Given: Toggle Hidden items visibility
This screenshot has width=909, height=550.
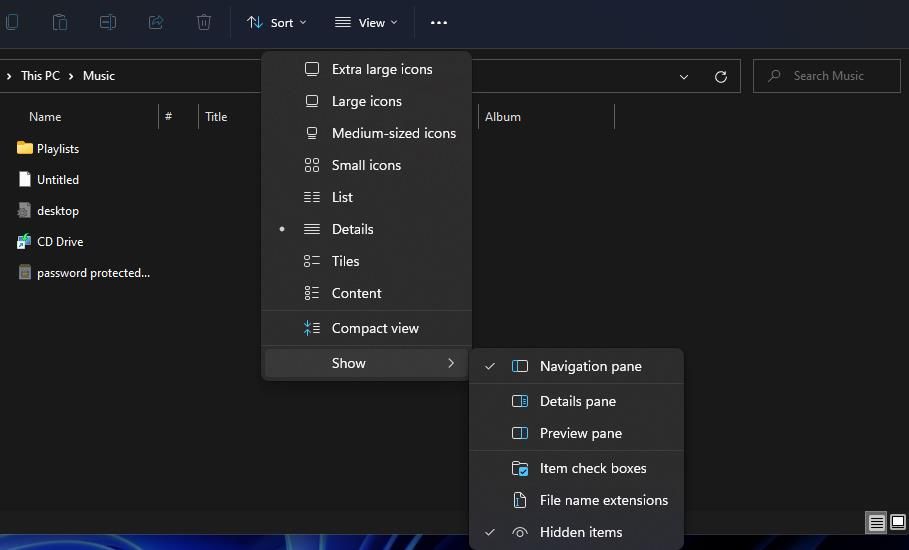Looking at the screenshot, I should [x=580, y=532].
